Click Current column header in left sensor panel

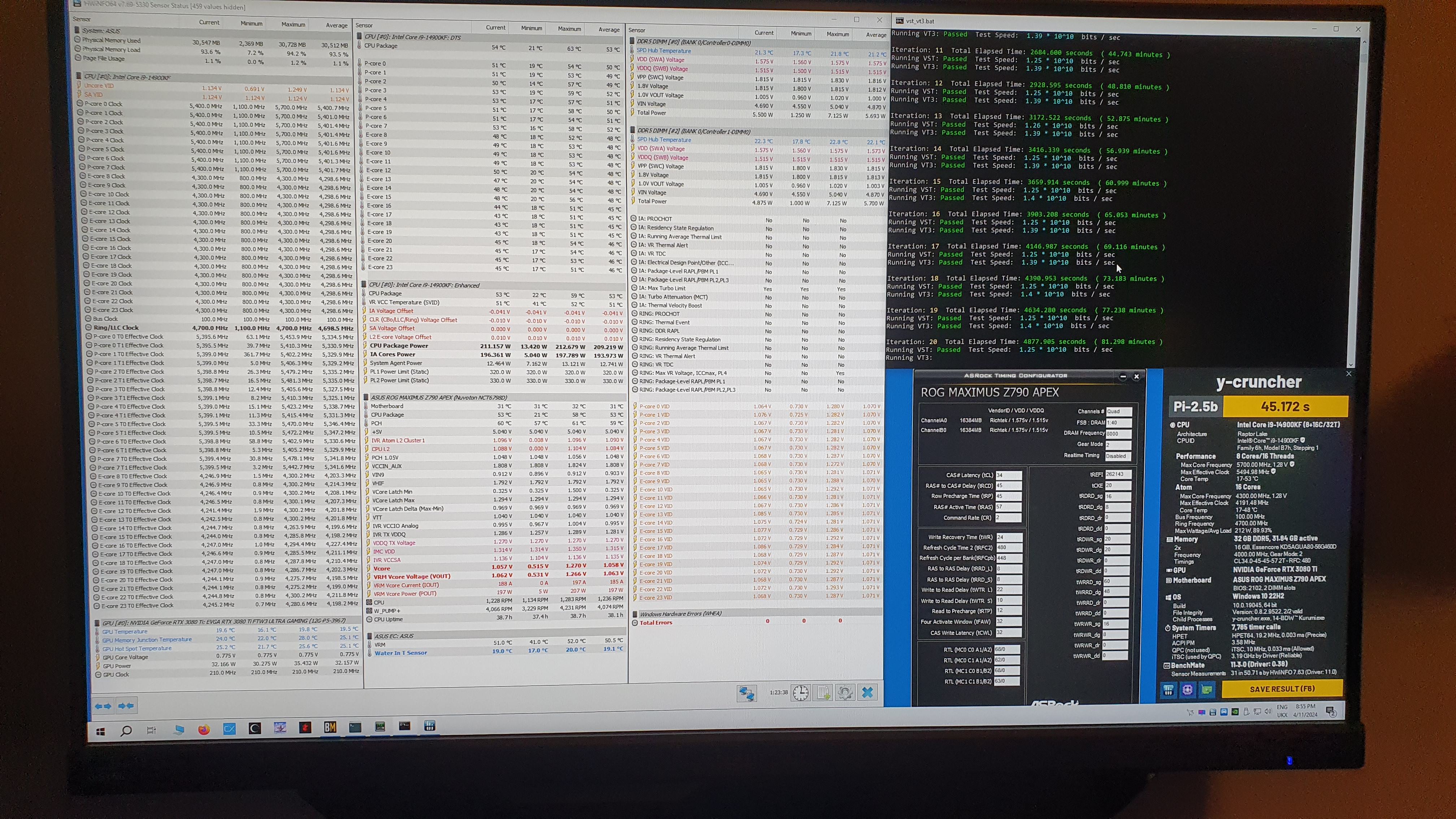[x=209, y=23]
